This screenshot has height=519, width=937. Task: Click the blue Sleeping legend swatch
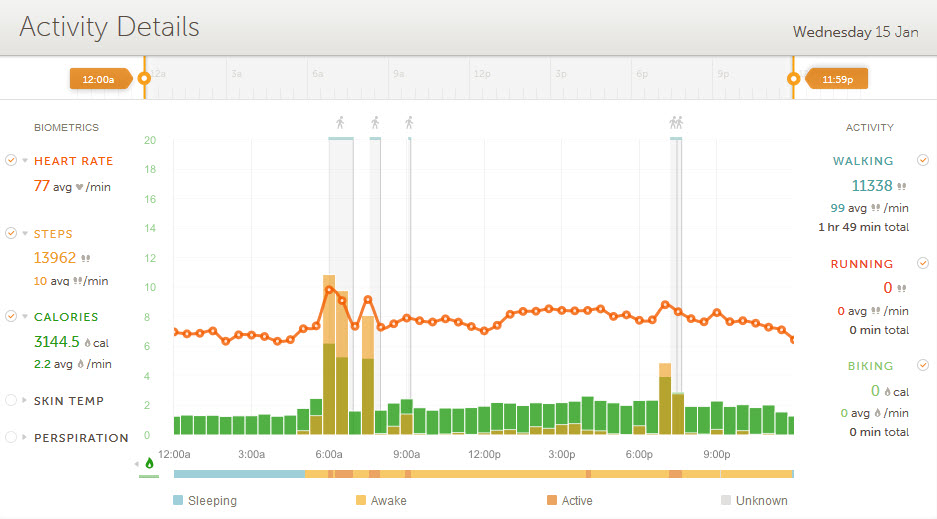[178, 500]
